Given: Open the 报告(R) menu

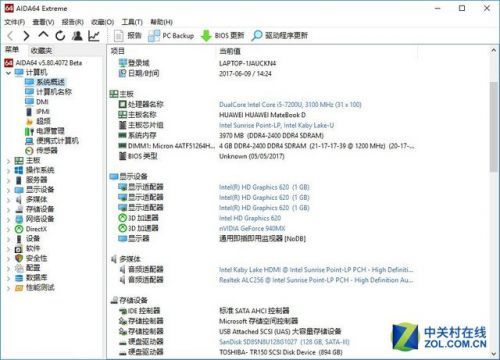Looking at the screenshot, I should pos(73,22).
